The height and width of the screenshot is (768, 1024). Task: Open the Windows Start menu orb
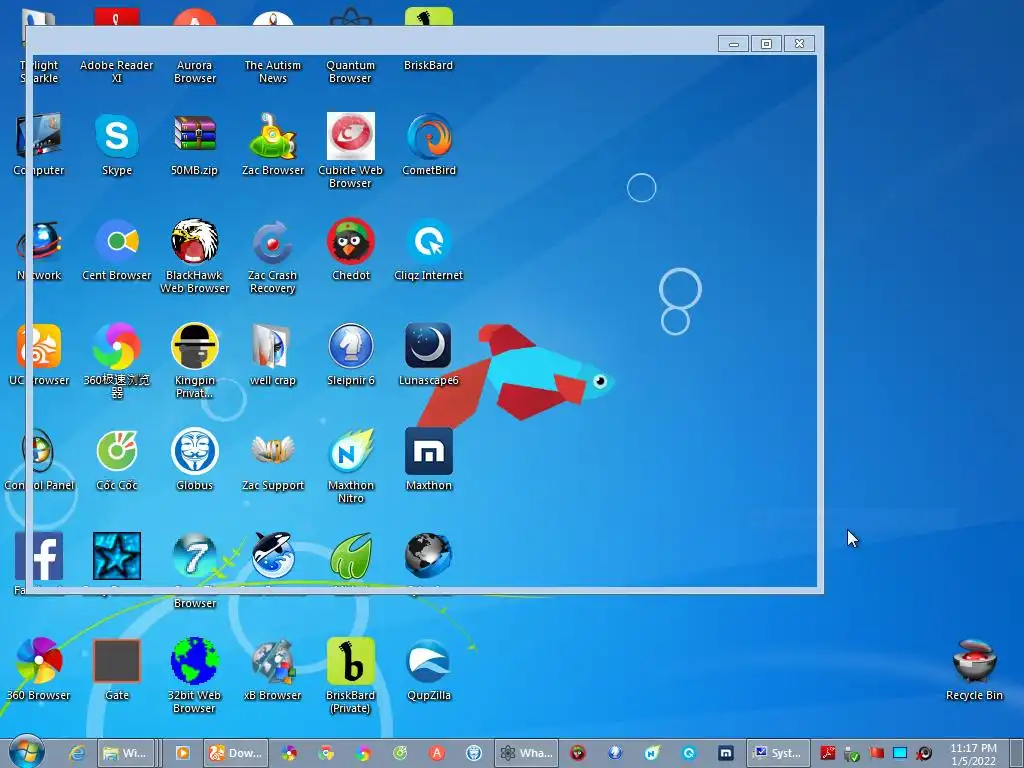click(x=27, y=752)
